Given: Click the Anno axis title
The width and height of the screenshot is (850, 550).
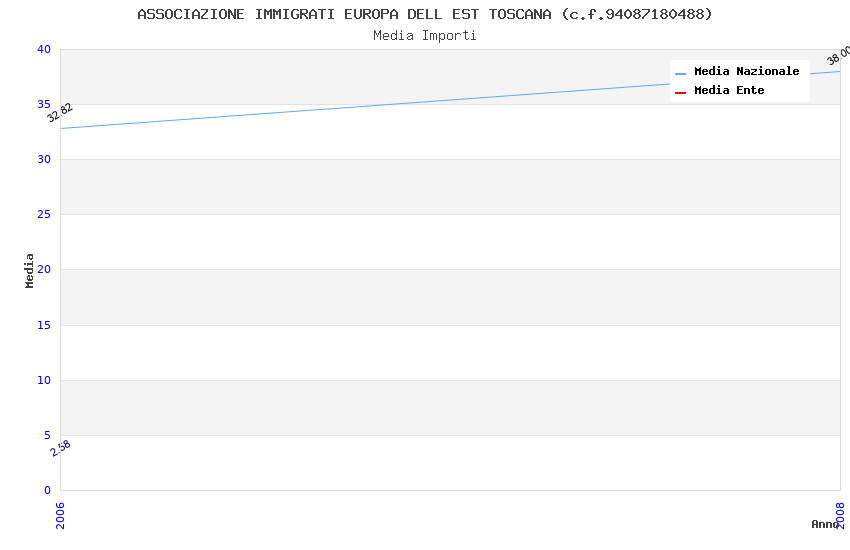Looking at the screenshot, I should tap(825, 524).
